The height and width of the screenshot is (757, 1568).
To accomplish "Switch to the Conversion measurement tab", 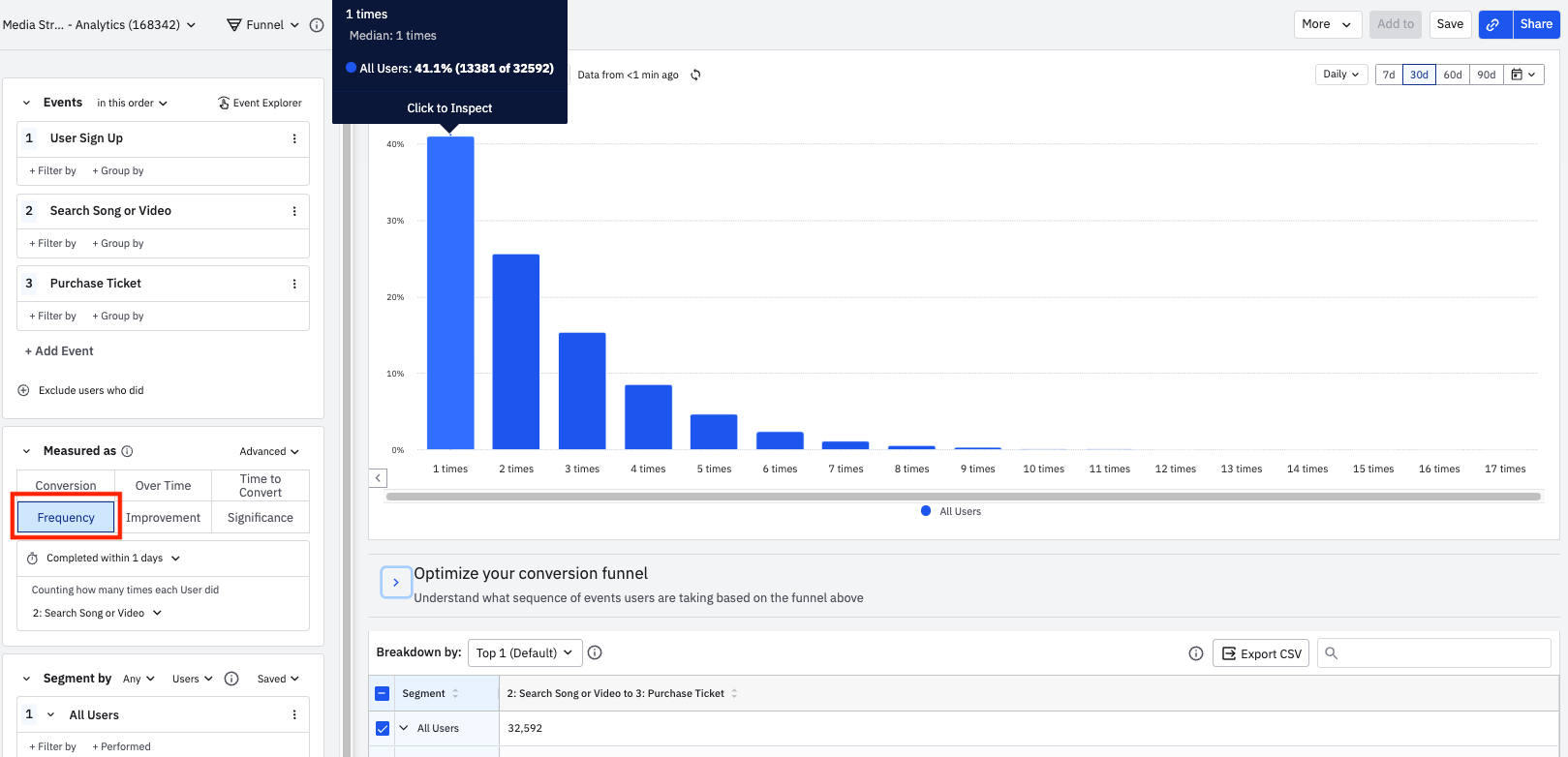I will [66, 485].
